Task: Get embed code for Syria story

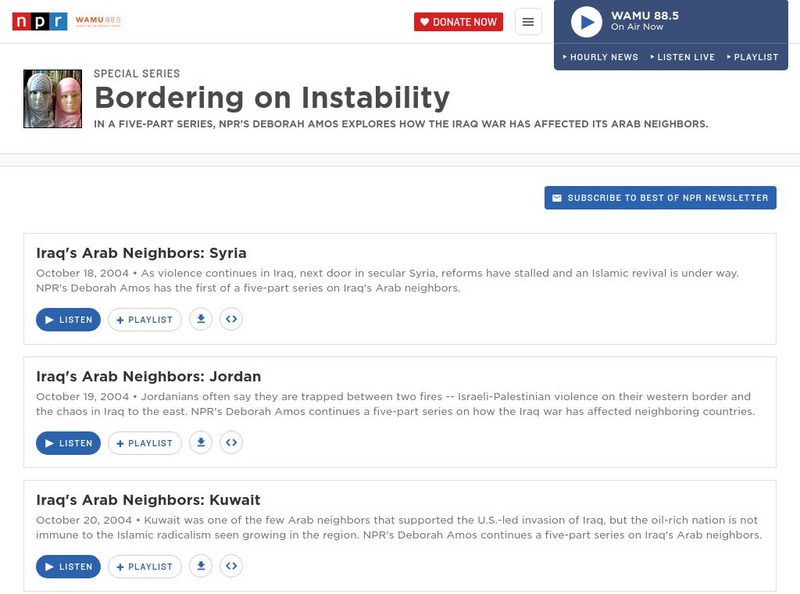Action: tap(231, 319)
